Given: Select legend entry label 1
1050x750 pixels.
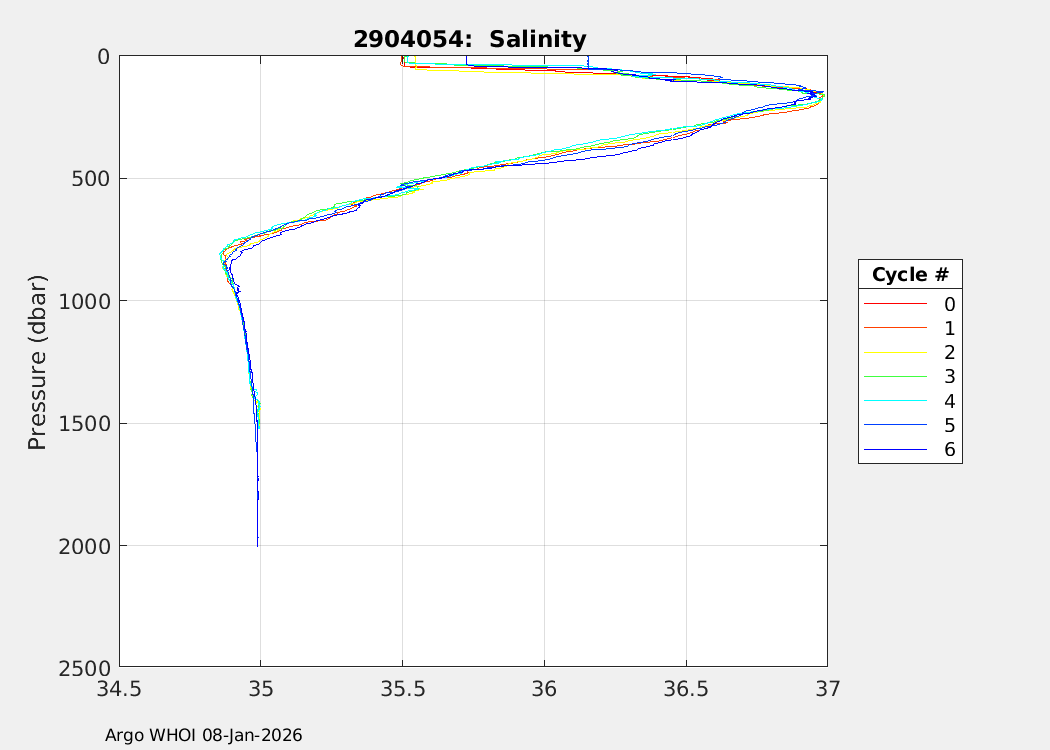Looking at the screenshot, I should (x=949, y=328).
